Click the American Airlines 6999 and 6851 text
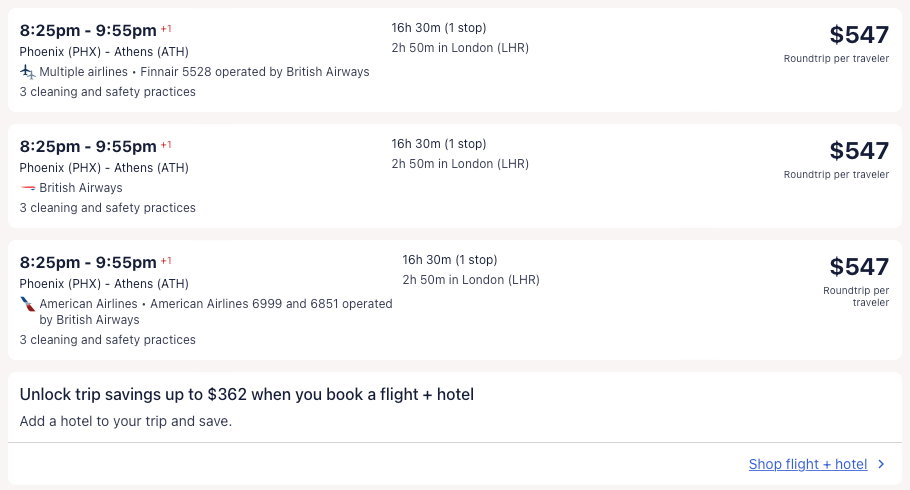This screenshot has width=910, height=490. (270, 304)
